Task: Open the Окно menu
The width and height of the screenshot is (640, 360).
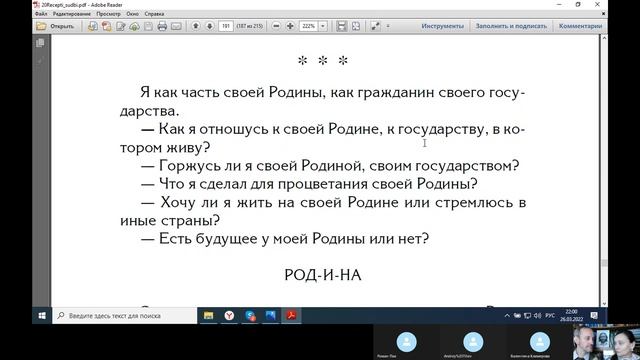Action: coord(132,14)
